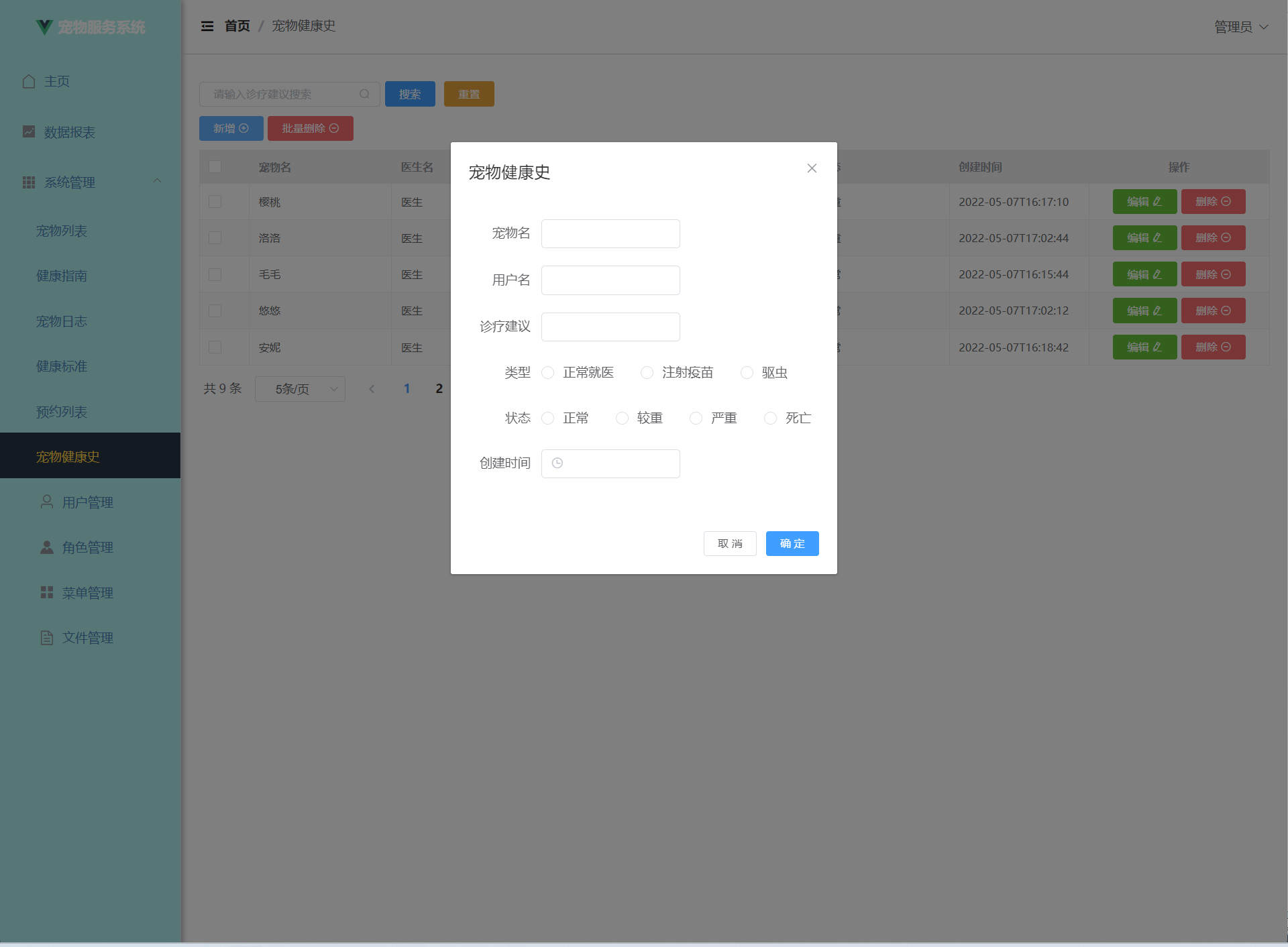Viewport: 1288px width, 947px height.
Task: Choose the 严重 status radio button
Action: [x=696, y=419]
